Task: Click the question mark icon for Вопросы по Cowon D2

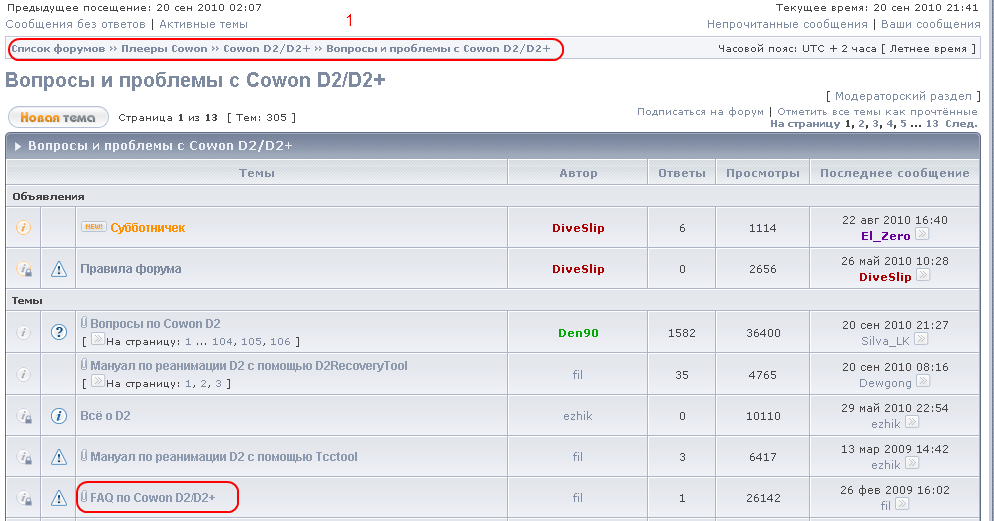Action: [58, 332]
